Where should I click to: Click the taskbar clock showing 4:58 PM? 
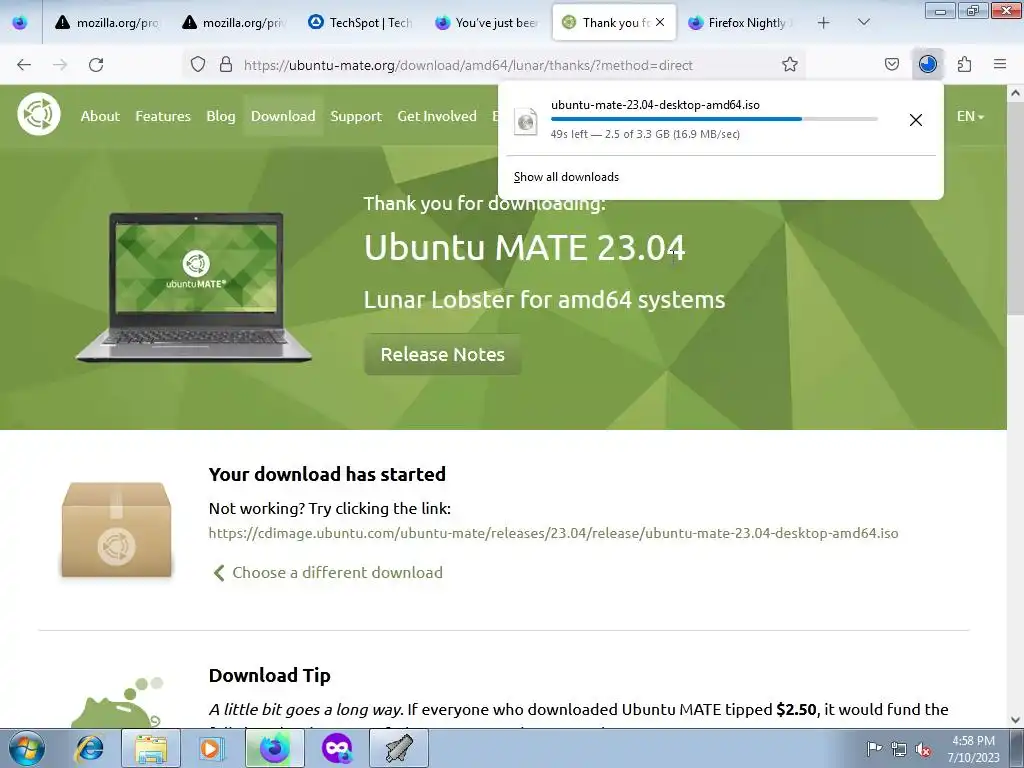[973, 748]
